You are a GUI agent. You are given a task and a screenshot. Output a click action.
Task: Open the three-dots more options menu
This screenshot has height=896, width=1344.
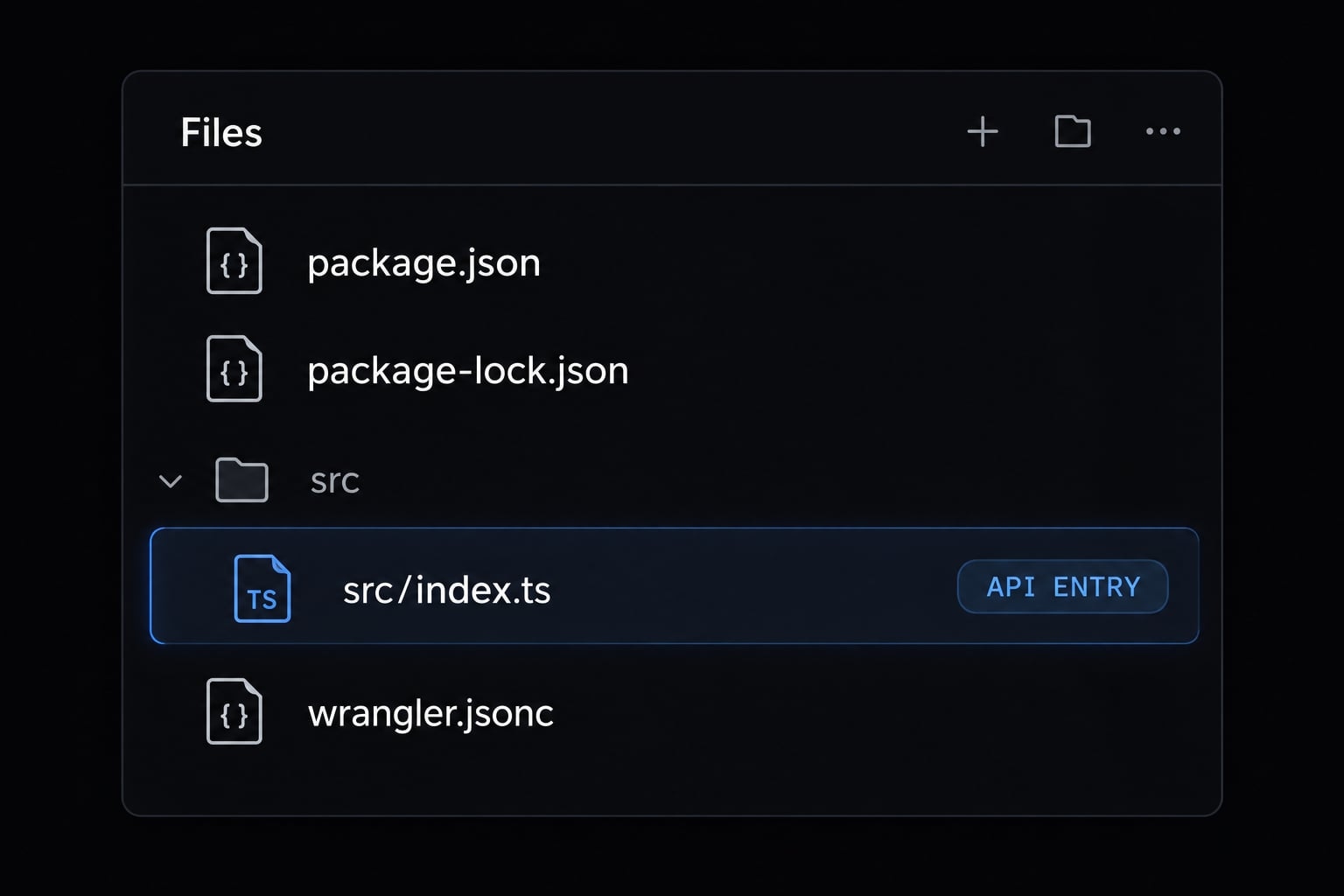[1163, 131]
